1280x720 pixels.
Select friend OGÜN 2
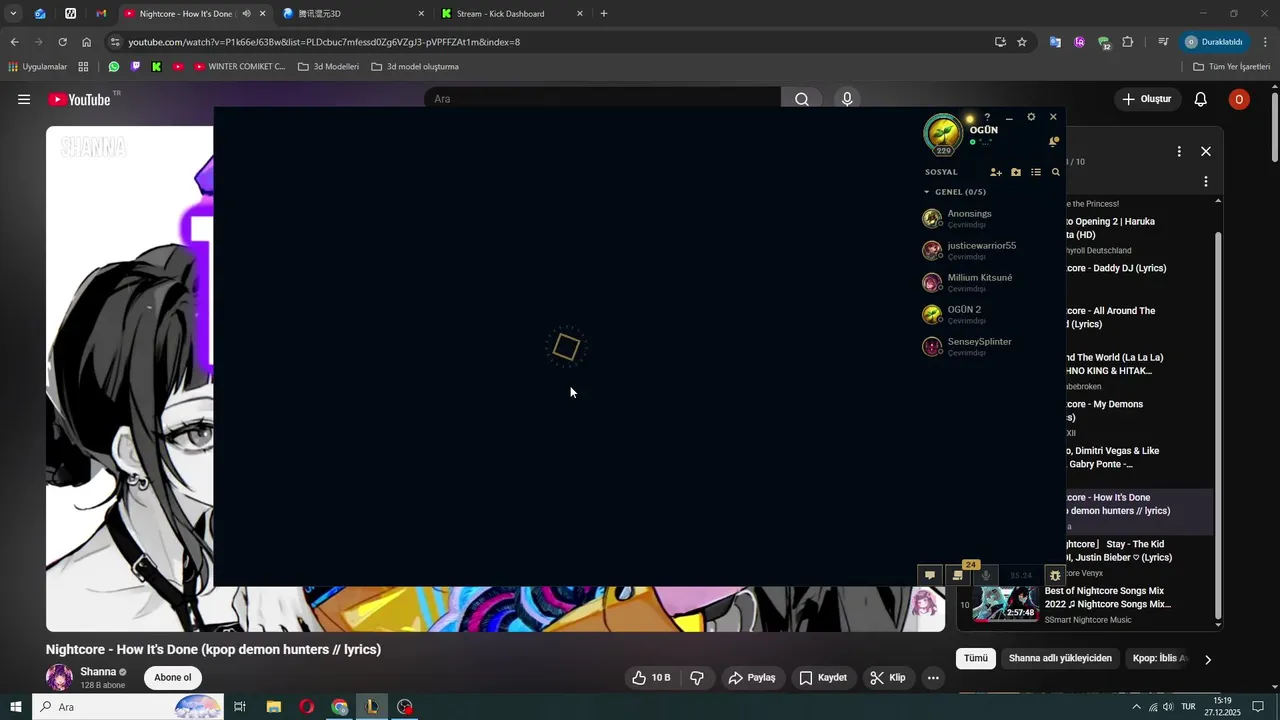(990, 314)
